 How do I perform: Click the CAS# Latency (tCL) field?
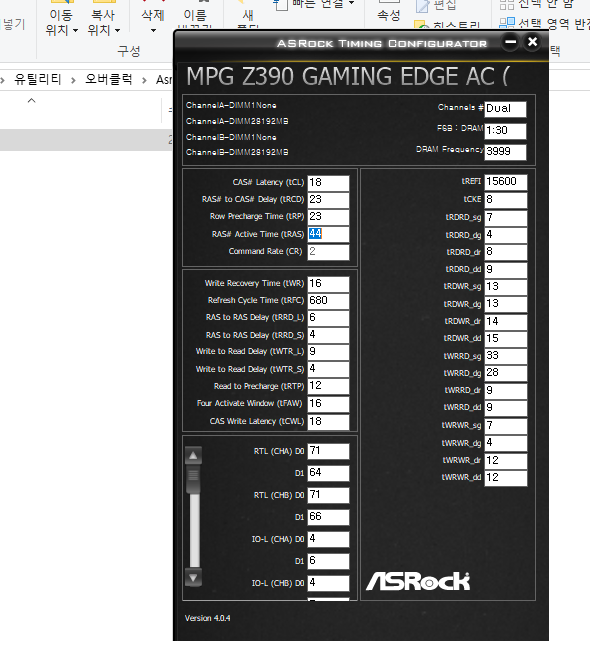click(x=328, y=183)
